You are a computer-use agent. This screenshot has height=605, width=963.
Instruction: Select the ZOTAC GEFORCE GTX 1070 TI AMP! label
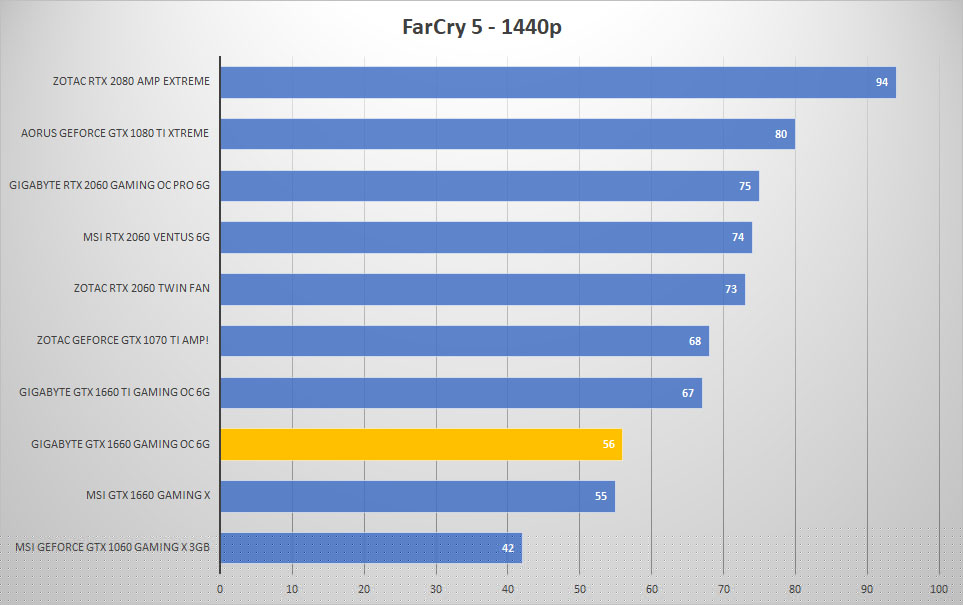pos(123,340)
